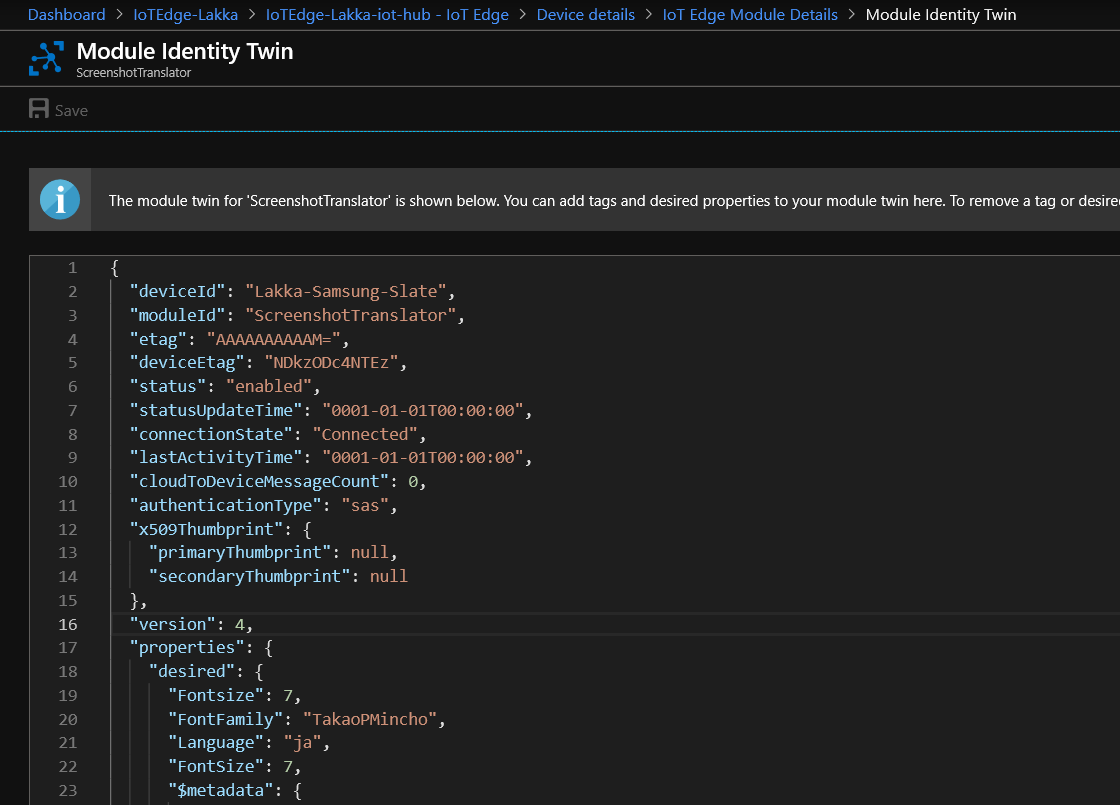Viewport: 1120px width, 805px height.
Task: Click the "FontSize" key on line 22
Action: click(216, 766)
